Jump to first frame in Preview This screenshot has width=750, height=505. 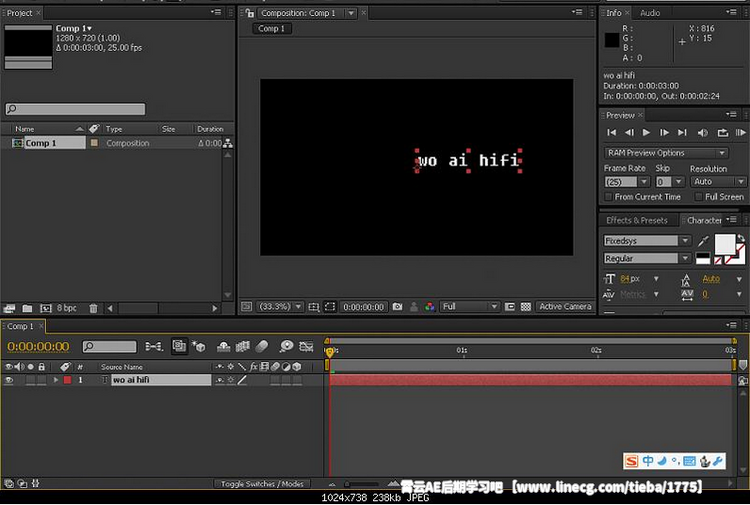click(611, 132)
